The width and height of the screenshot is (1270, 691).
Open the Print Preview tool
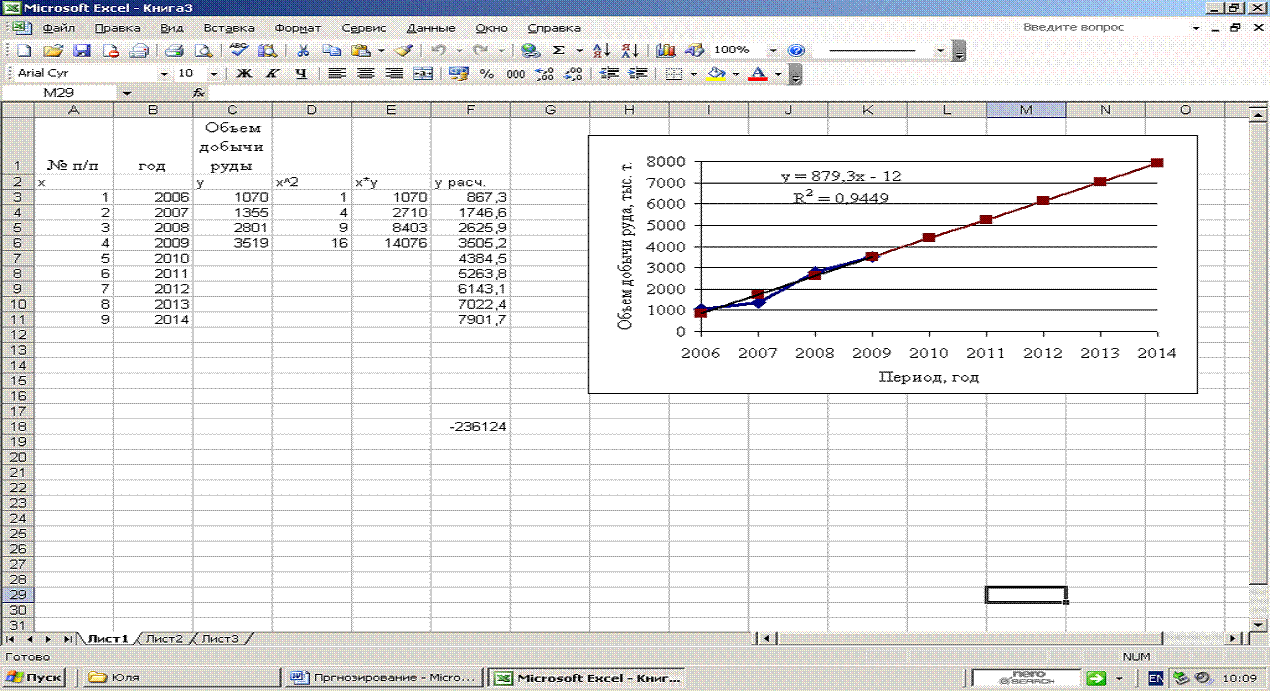(204, 50)
